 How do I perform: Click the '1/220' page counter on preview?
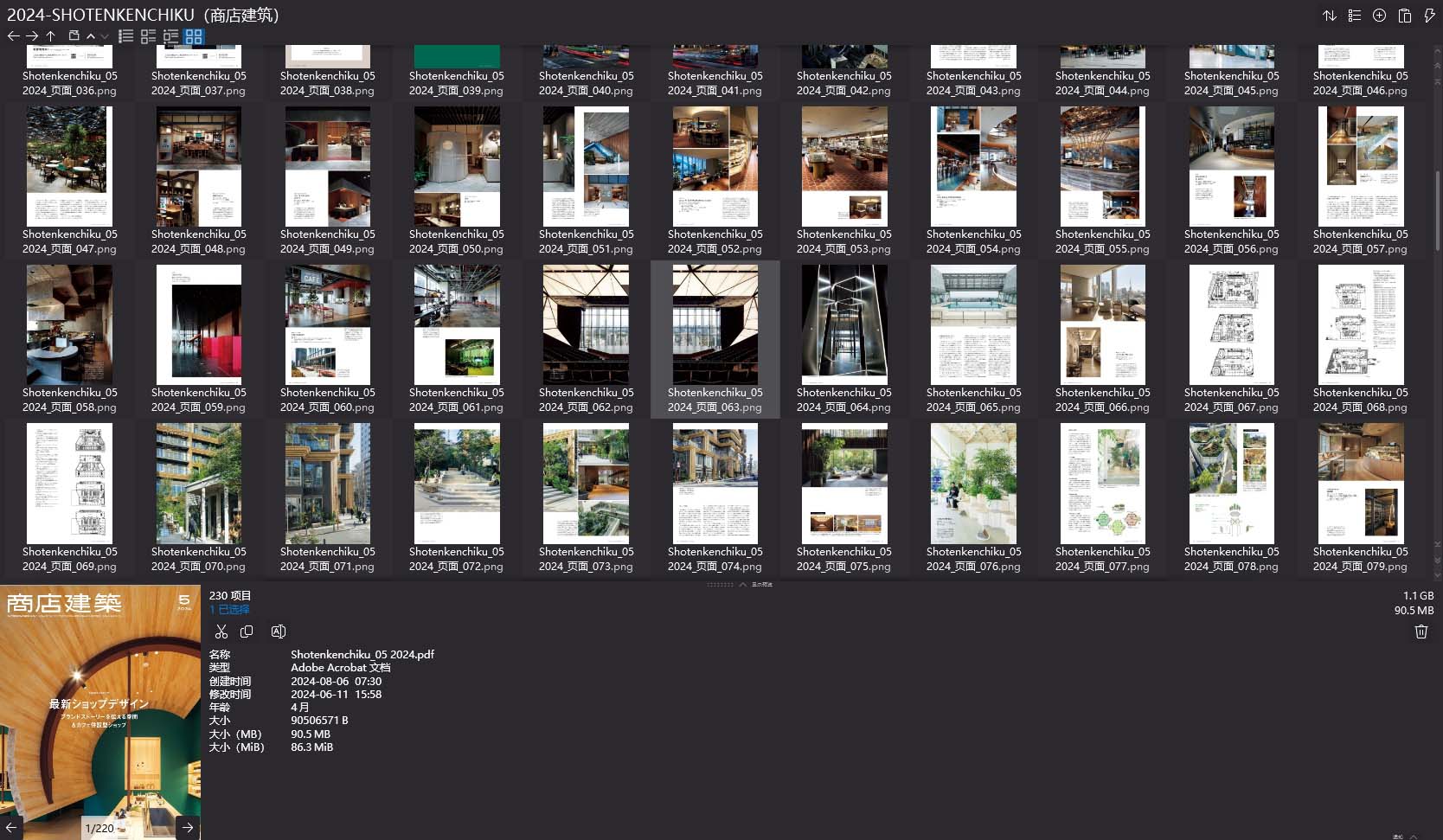(99, 828)
